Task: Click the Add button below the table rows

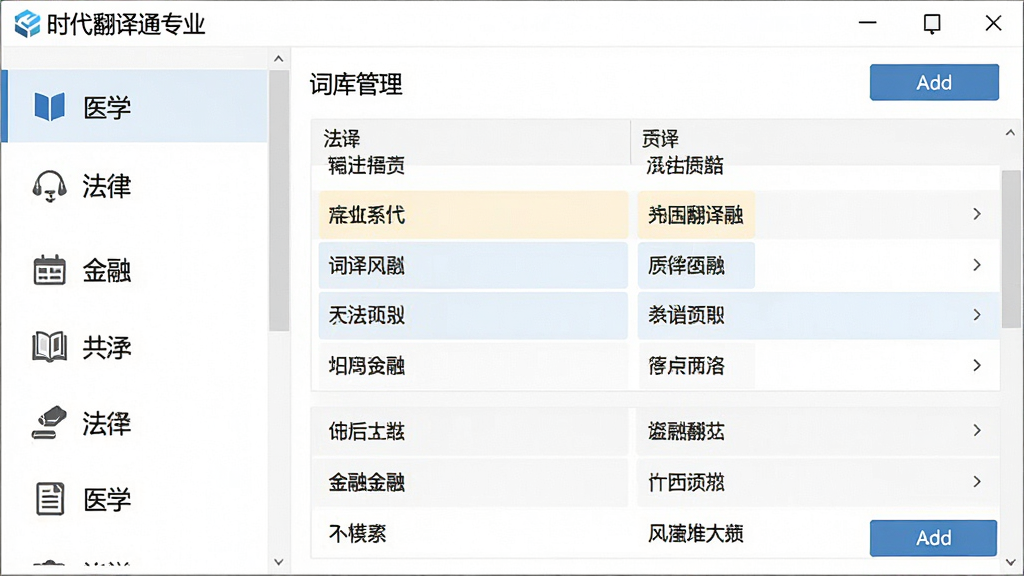Action: (933, 538)
